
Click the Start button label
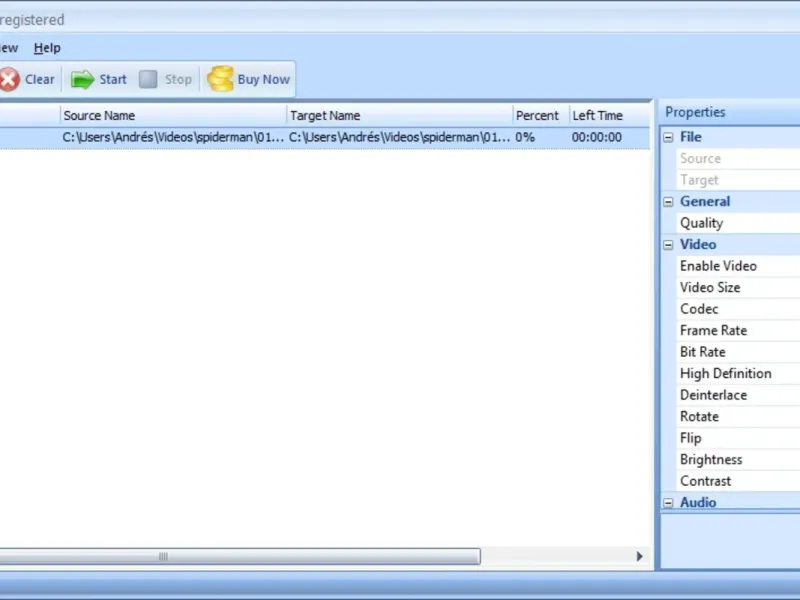113,80
